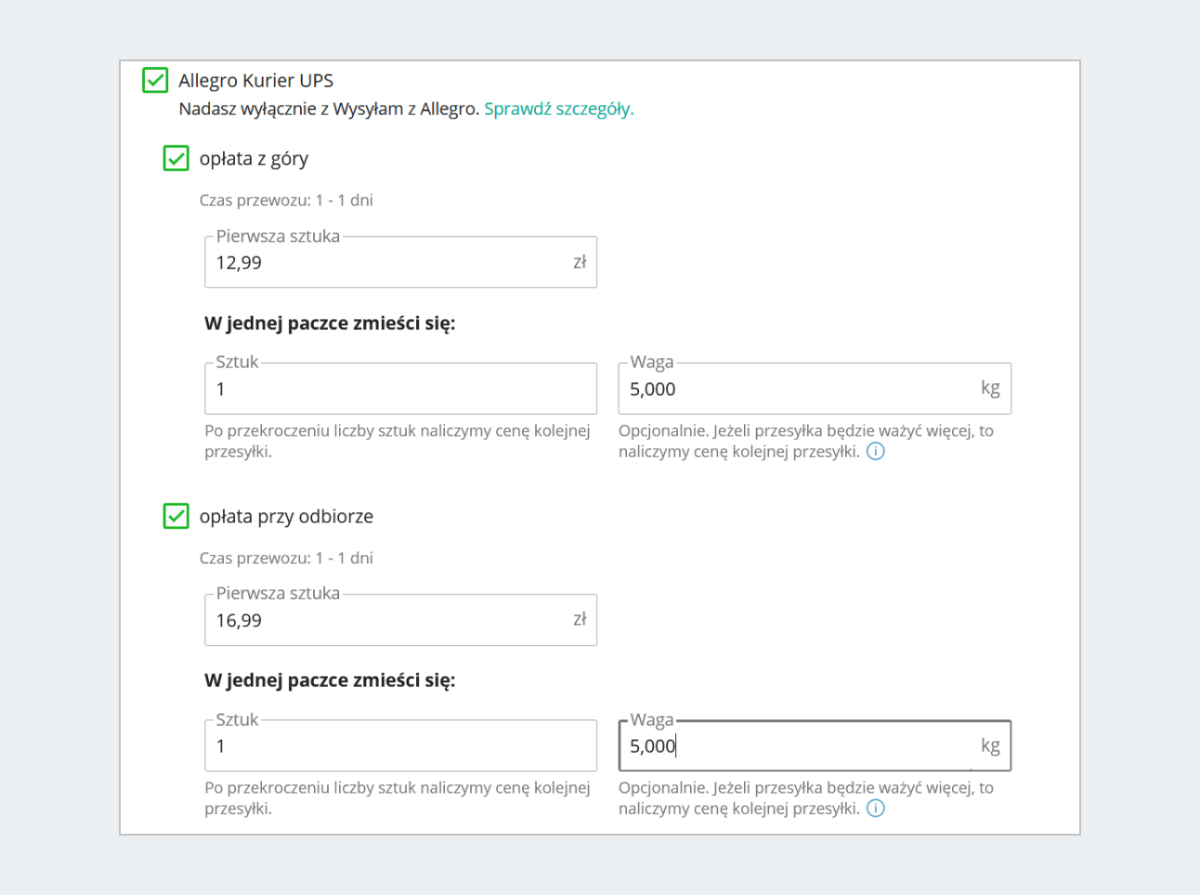
Task: Click the "Nadasz wyłącznie z Wysyłam z Allegro" text
Action: tap(329, 109)
